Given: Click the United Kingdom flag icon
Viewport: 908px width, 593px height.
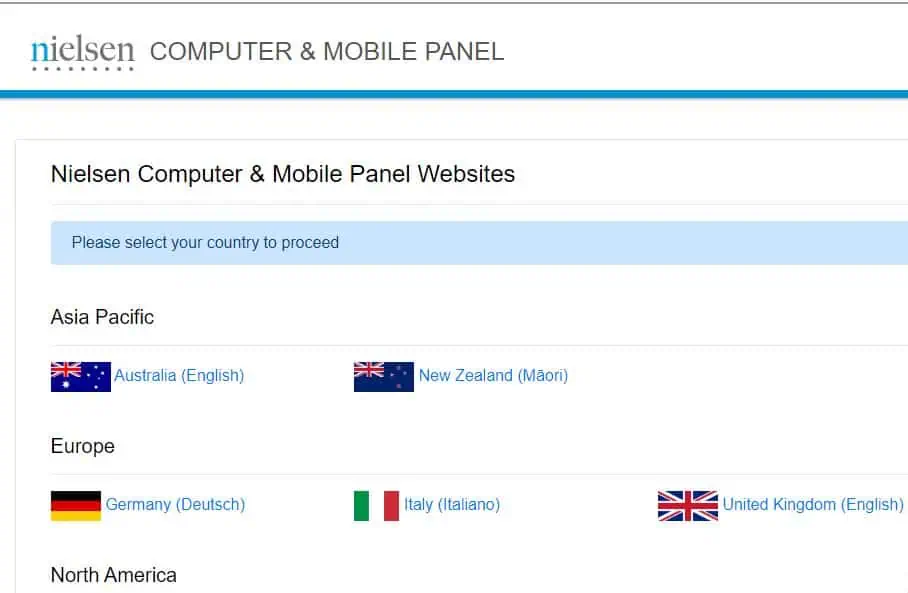Looking at the screenshot, I should pyautogui.click(x=687, y=506).
